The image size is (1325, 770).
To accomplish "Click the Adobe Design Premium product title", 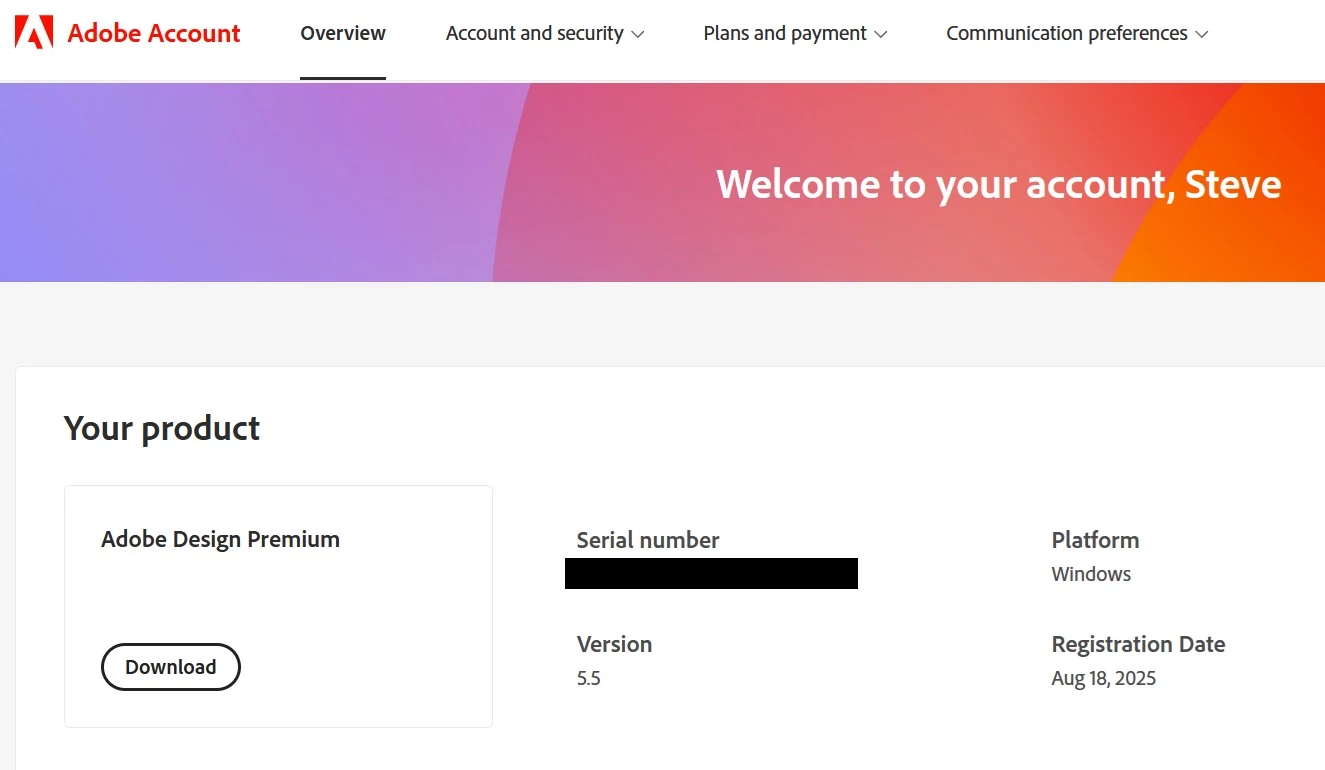I will 220,539.
